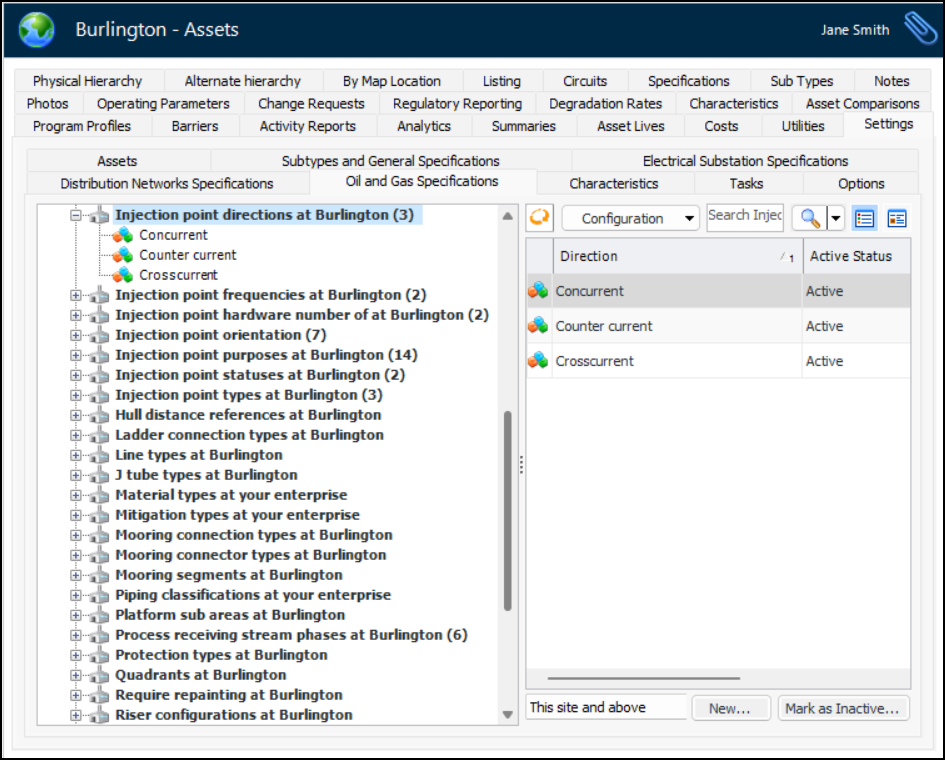Switch to the Regulatory Reporting tab
Image resolution: width=945 pixels, height=760 pixels.
pyautogui.click(x=457, y=104)
